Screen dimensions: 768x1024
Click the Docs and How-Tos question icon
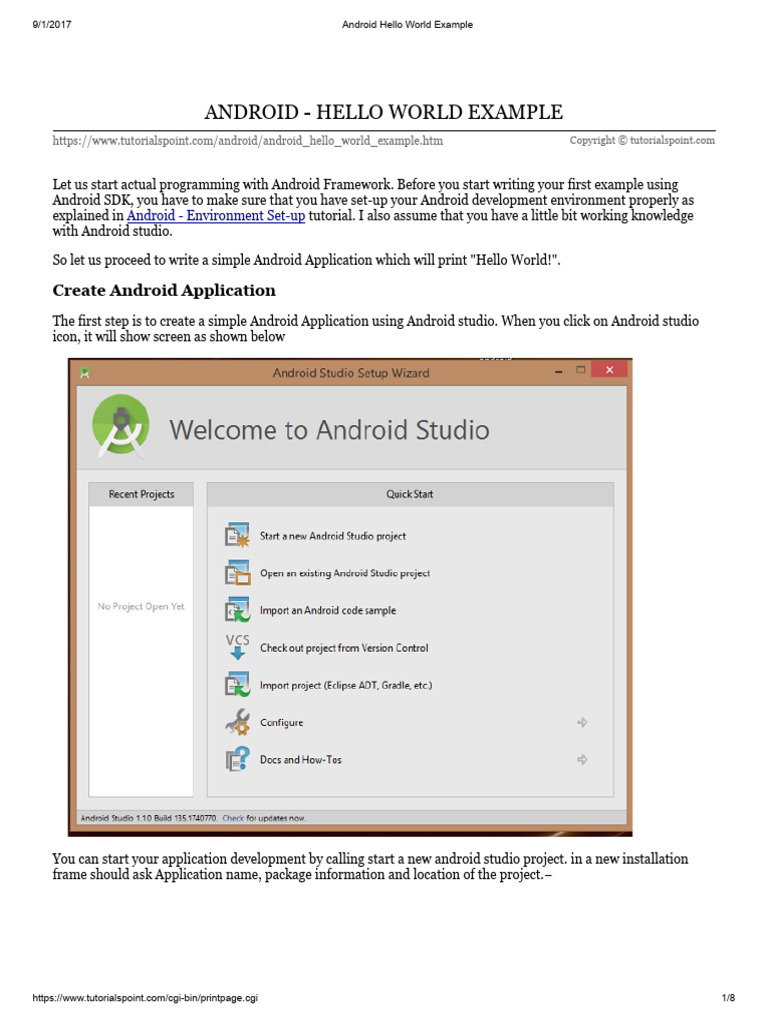tap(237, 759)
